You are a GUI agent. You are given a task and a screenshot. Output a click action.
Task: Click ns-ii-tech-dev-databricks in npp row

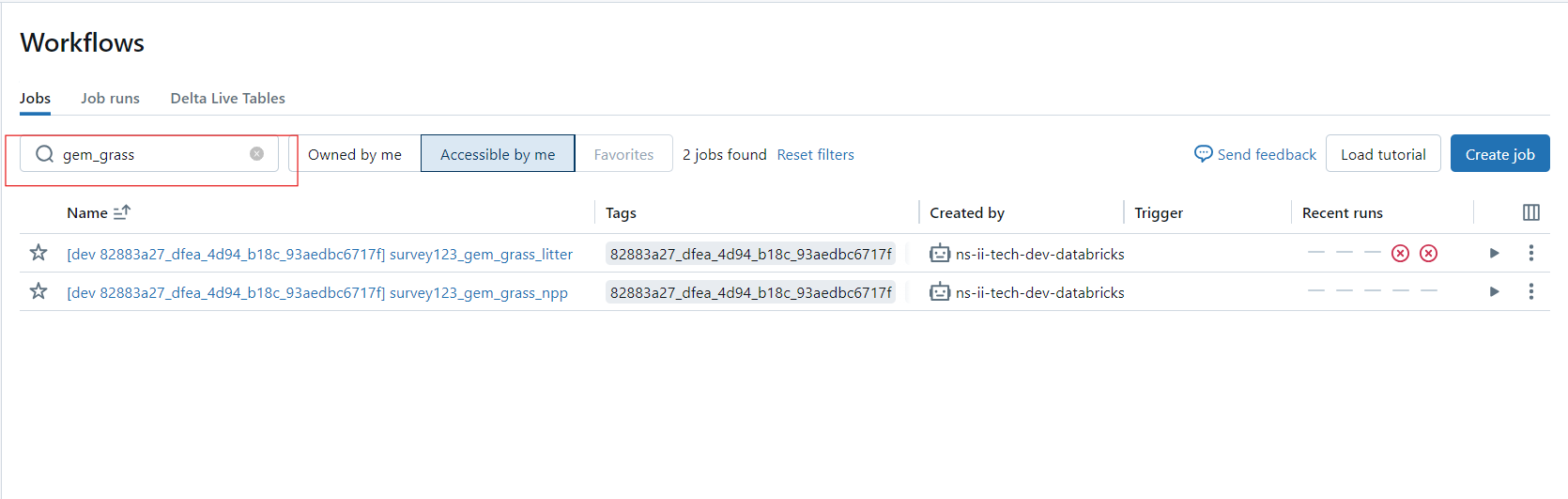(x=1039, y=292)
